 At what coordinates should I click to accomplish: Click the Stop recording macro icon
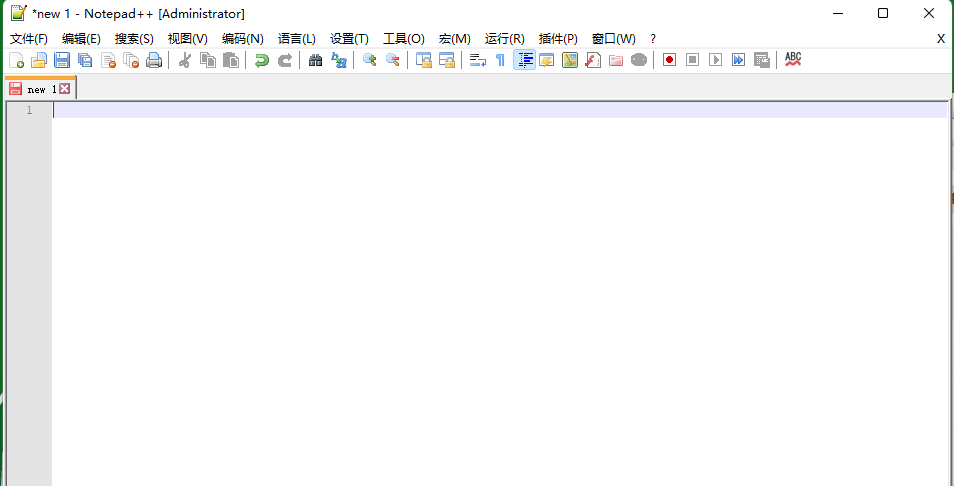(x=692, y=60)
